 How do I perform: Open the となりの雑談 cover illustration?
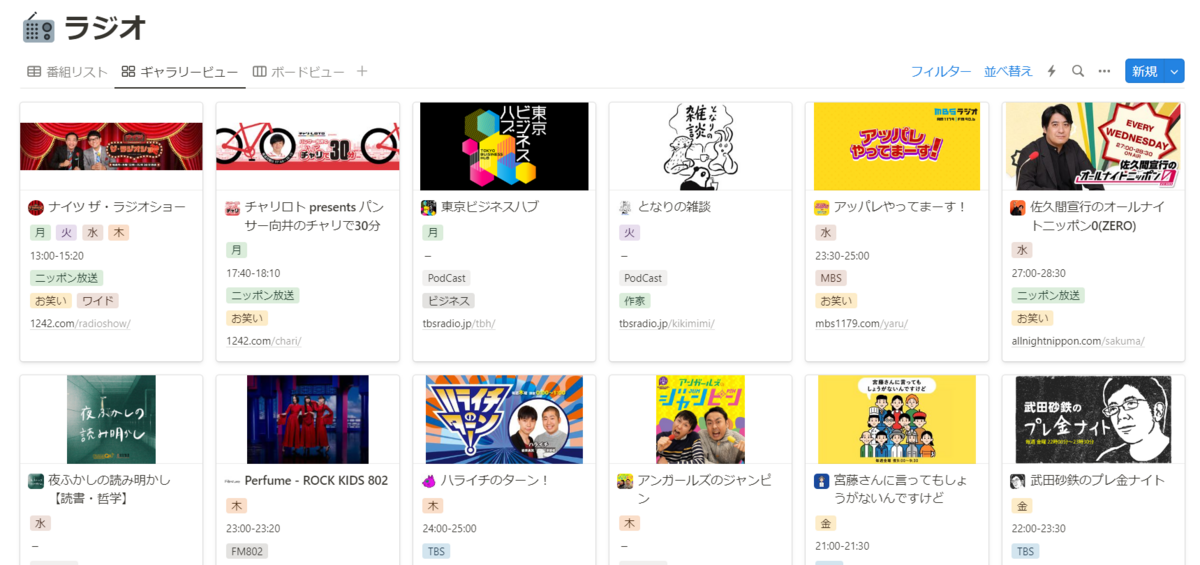(700, 146)
